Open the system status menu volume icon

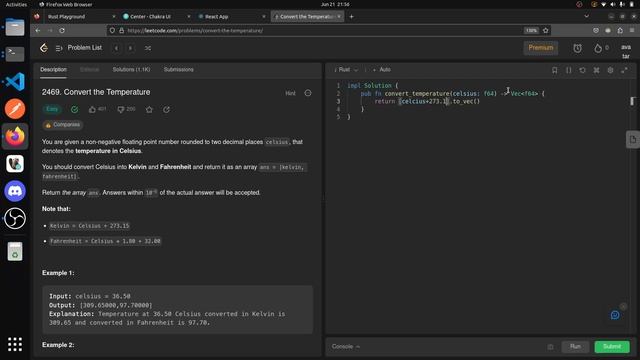click(x=613, y=4)
